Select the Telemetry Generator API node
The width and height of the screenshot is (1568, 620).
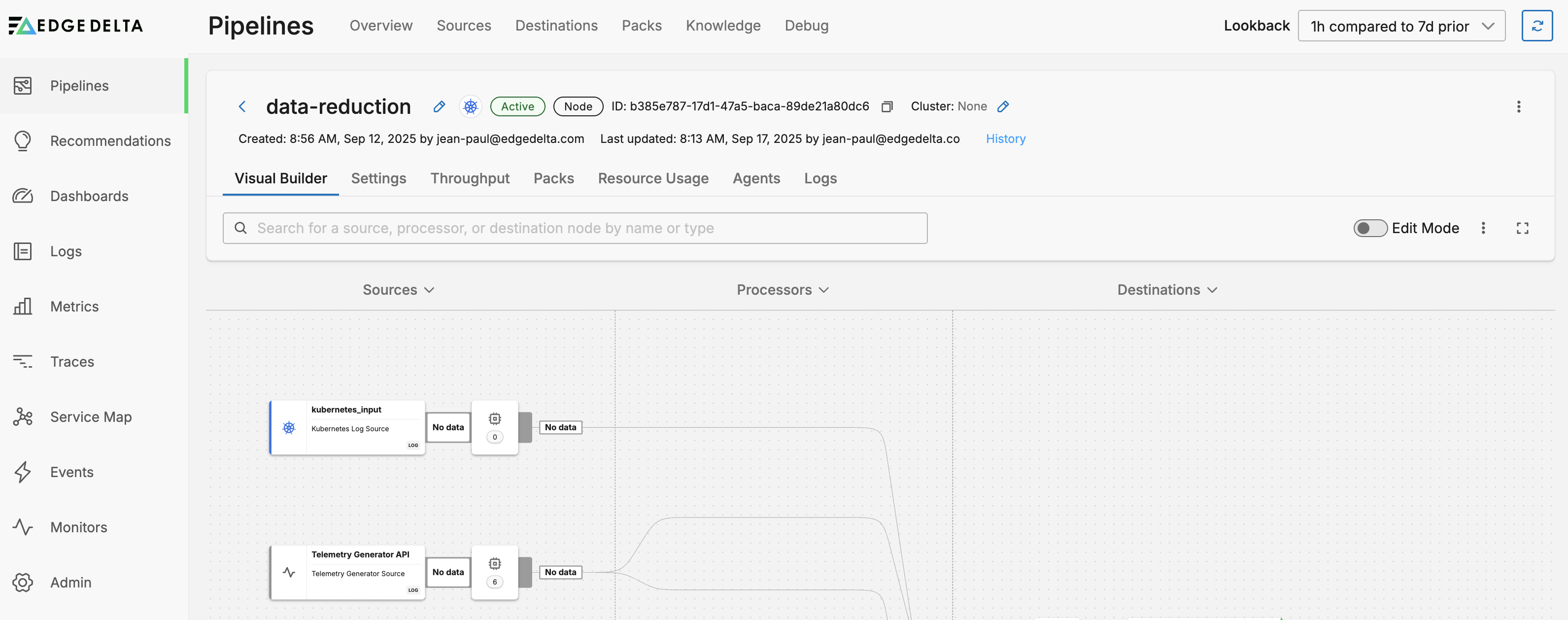coord(347,573)
